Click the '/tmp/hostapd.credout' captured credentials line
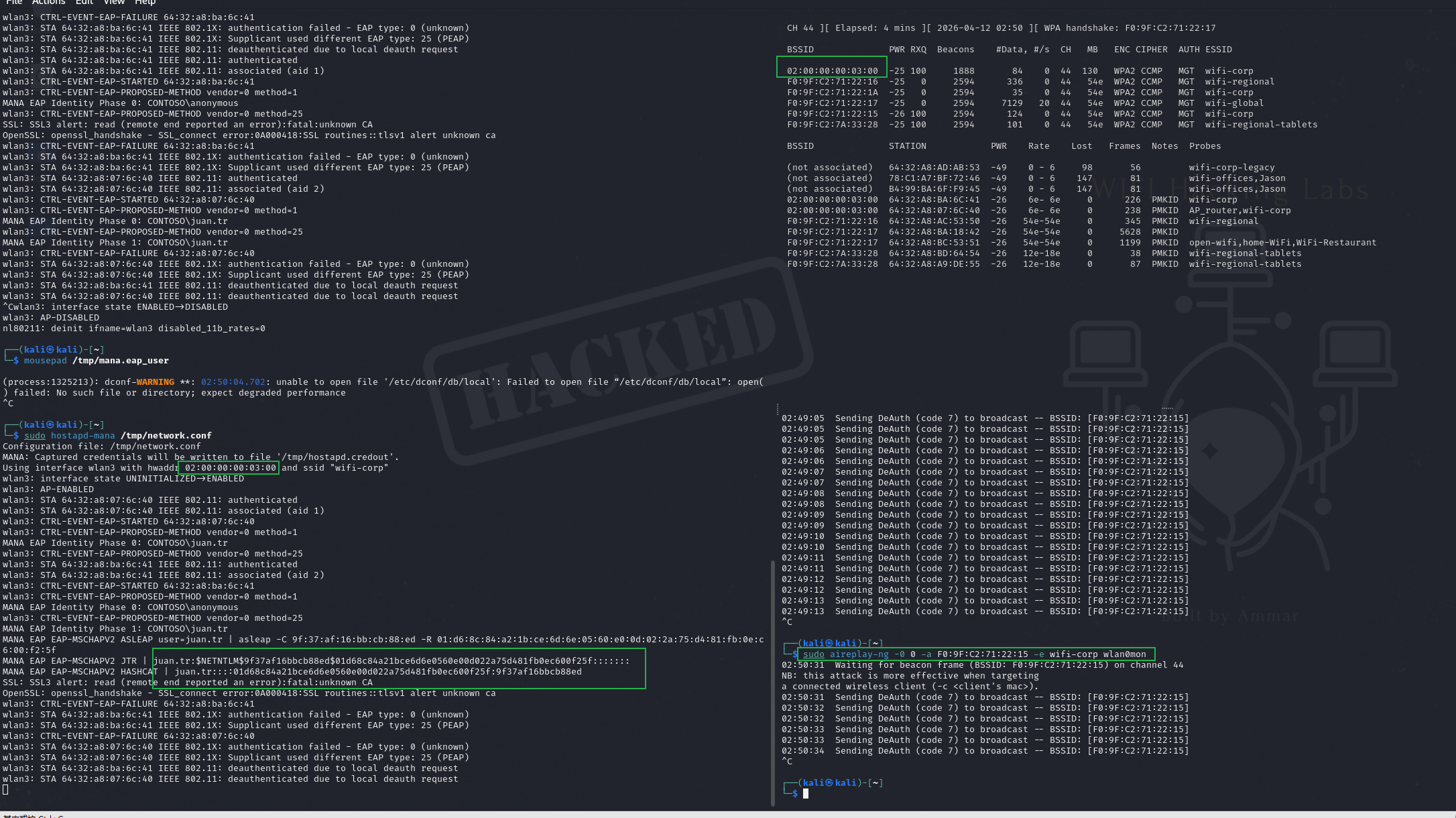This screenshot has width=1456, height=818. tap(201, 457)
